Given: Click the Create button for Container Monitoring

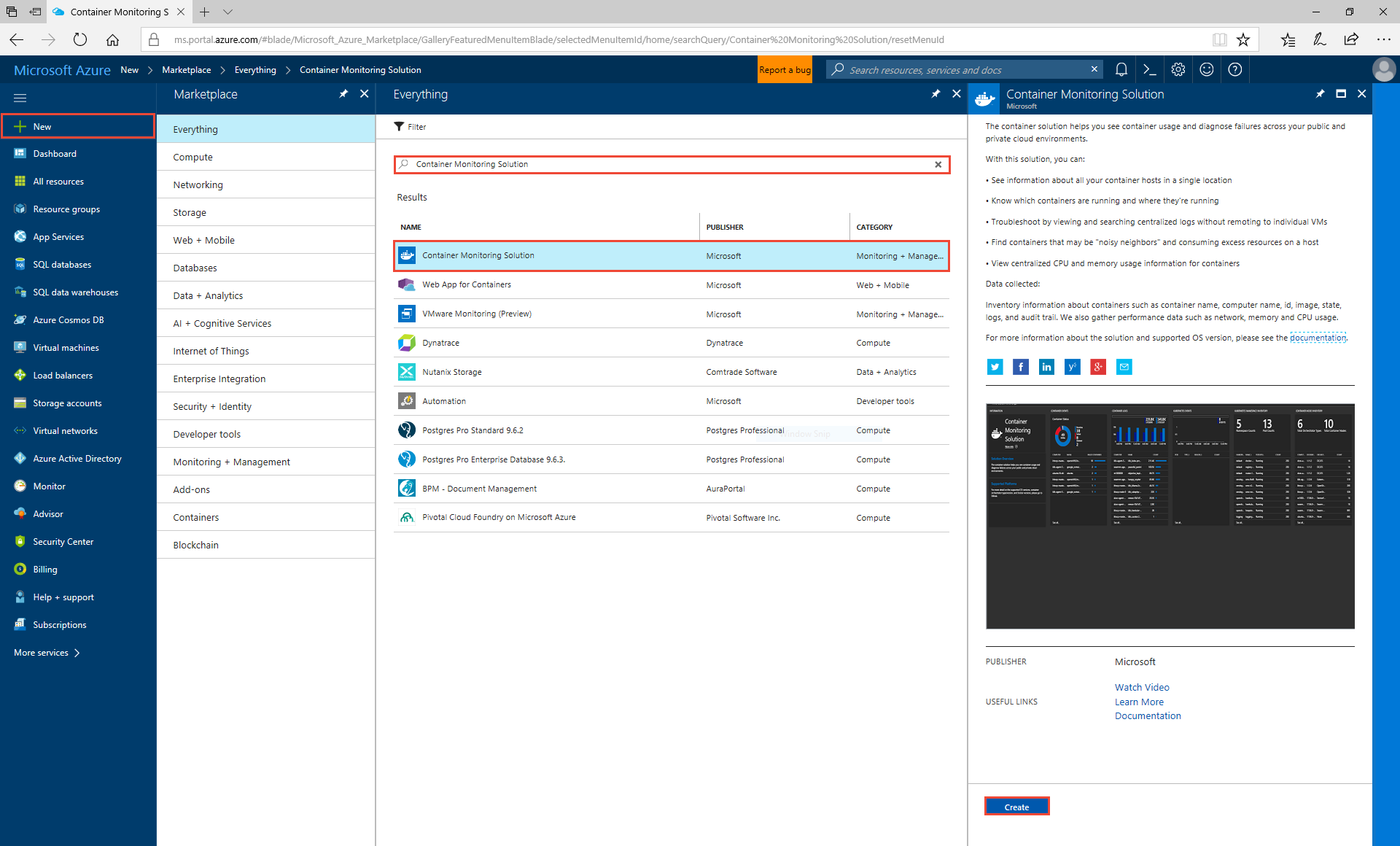Looking at the screenshot, I should 1015,807.
